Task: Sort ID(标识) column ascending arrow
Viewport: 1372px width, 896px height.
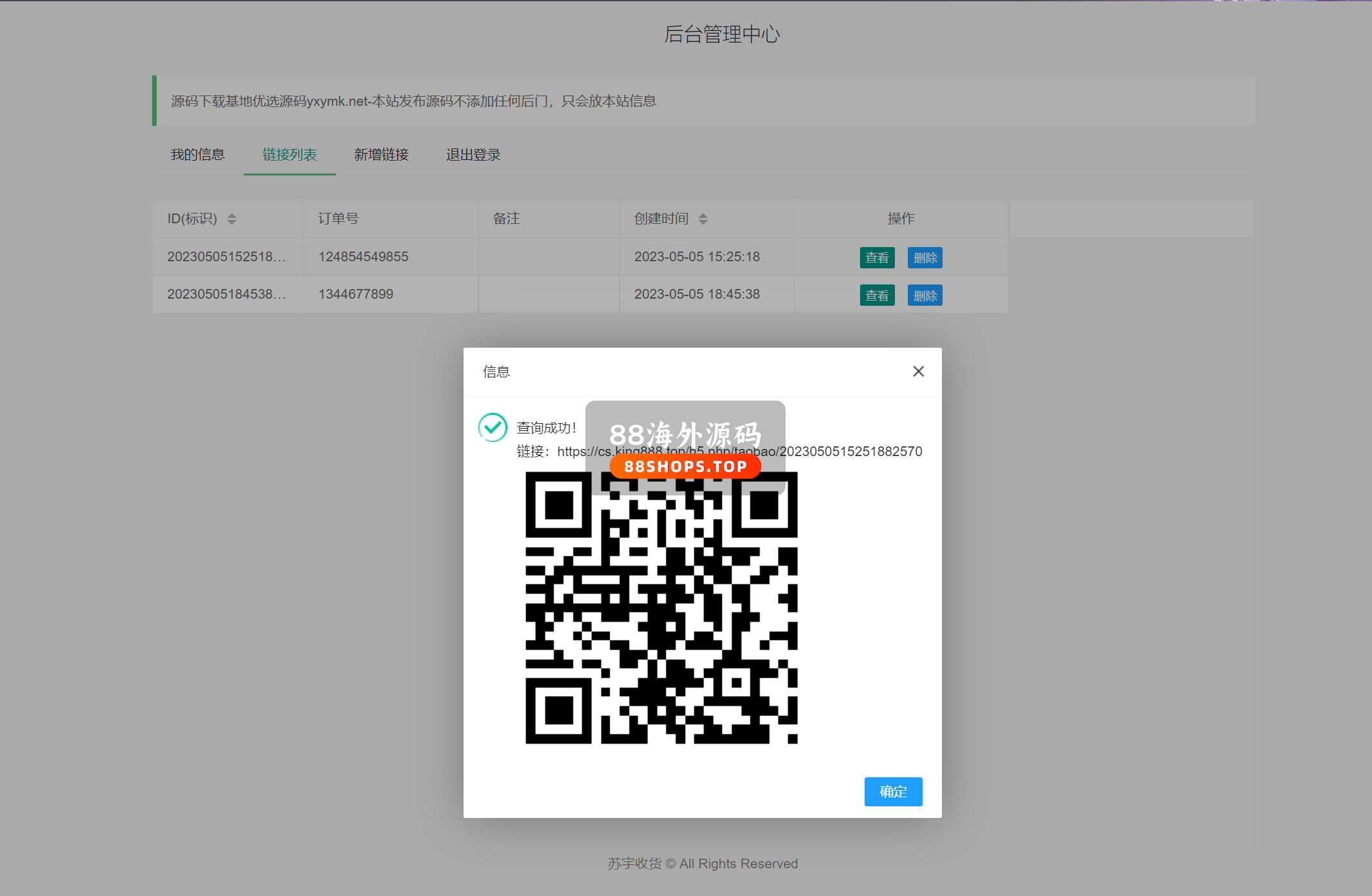Action: point(232,215)
